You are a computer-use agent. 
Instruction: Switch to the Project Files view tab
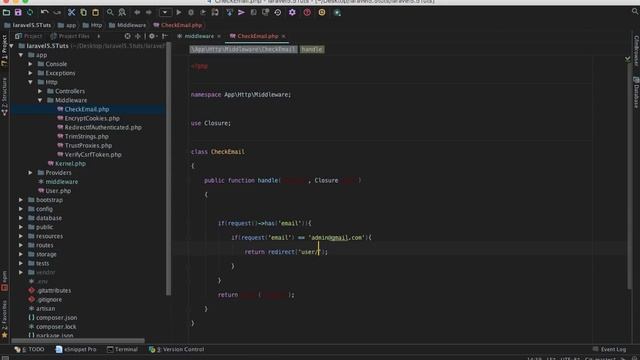pos(70,36)
